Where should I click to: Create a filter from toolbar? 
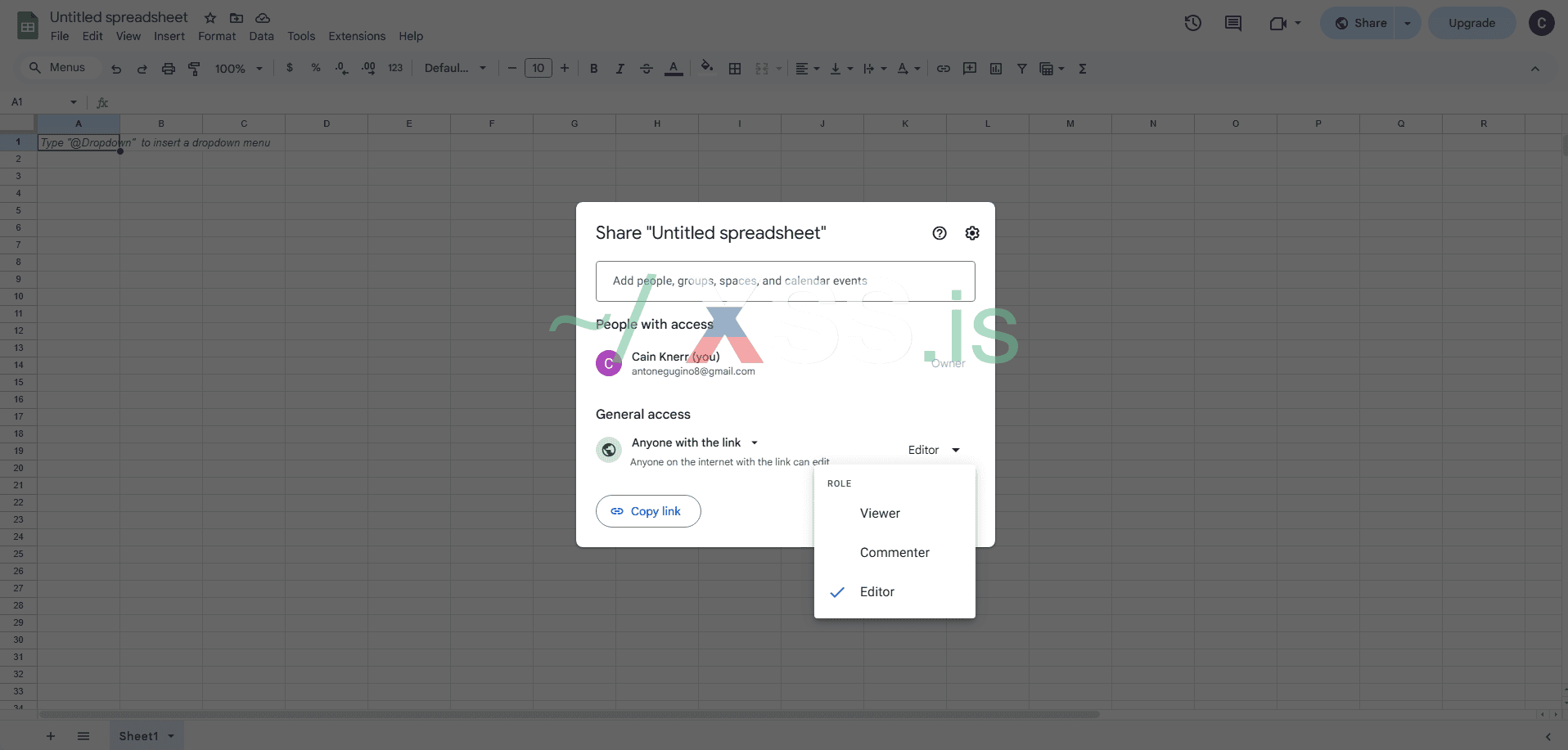pyautogui.click(x=1022, y=69)
